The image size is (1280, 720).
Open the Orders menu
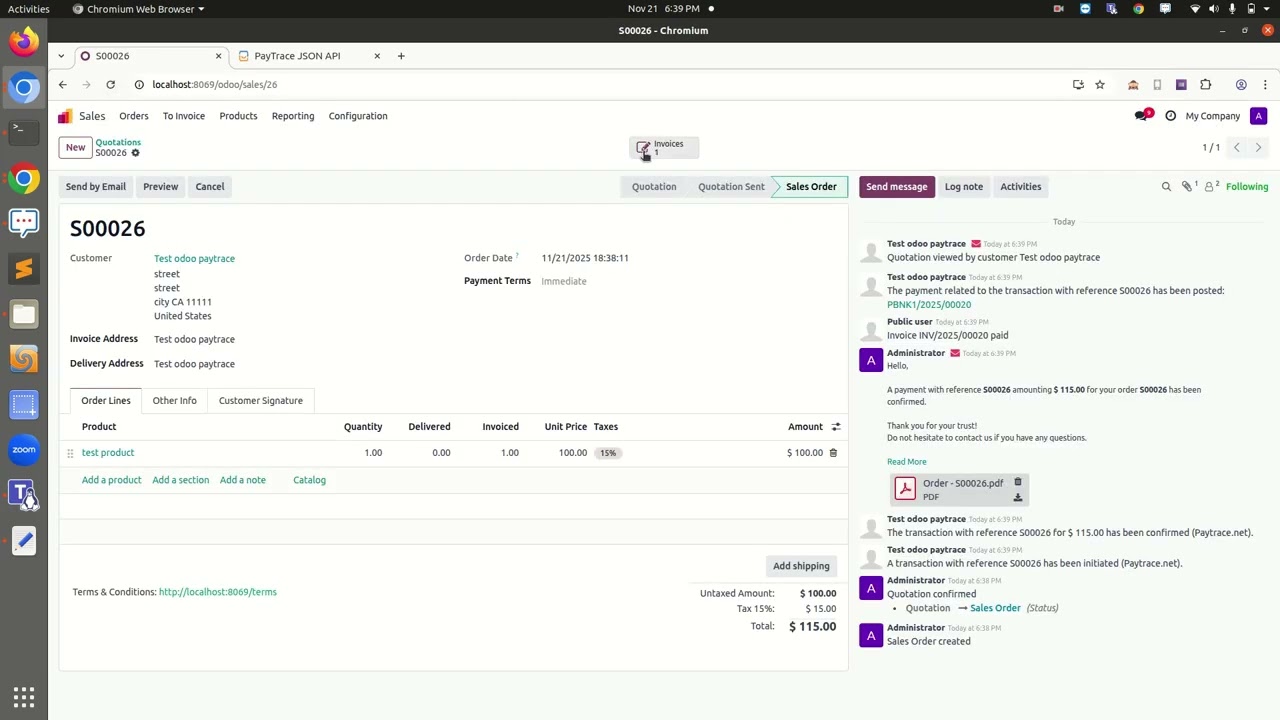[134, 116]
